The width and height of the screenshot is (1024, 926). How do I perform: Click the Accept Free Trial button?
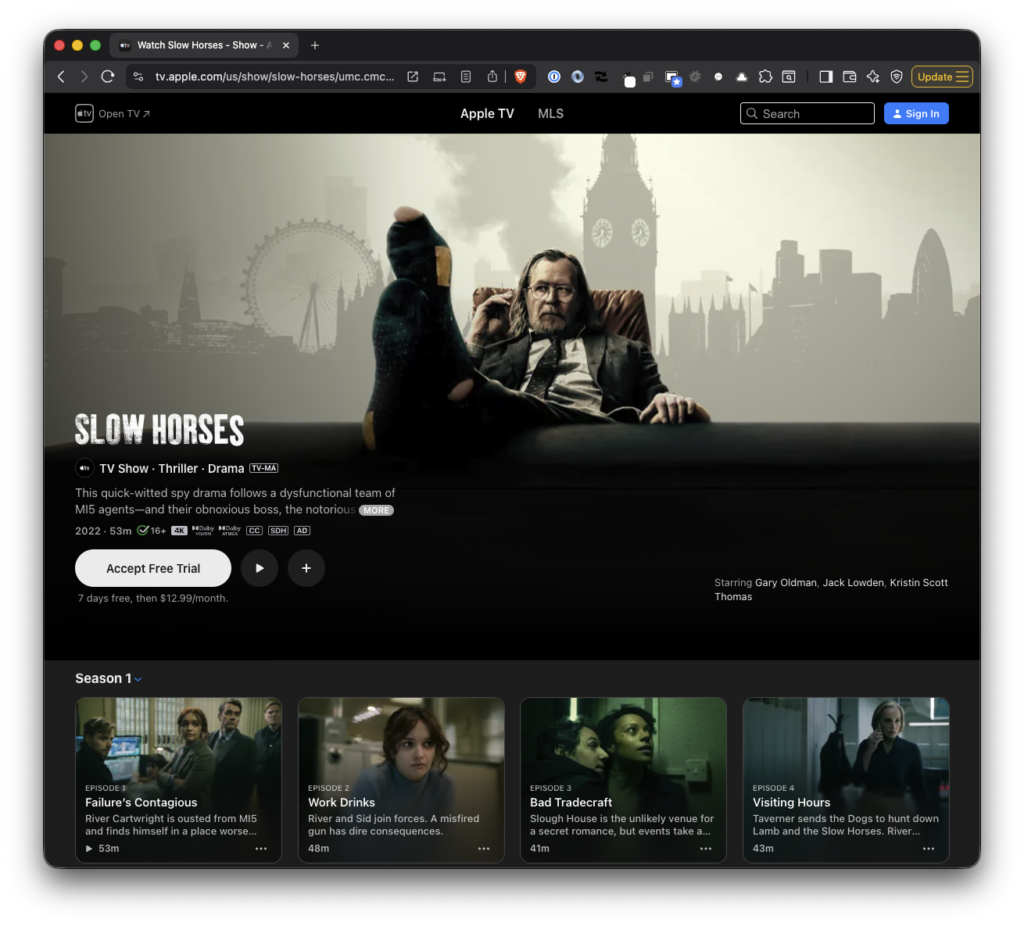153,568
